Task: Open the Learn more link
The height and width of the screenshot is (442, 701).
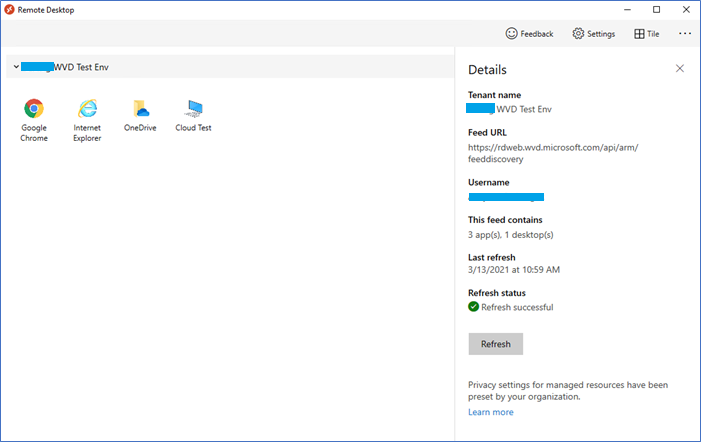Action: click(x=490, y=412)
